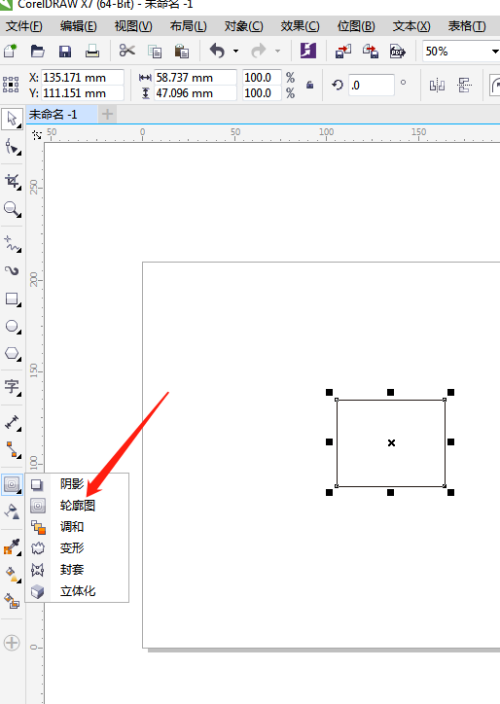Expand the Undo history dropdown arrow
The width and height of the screenshot is (500, 704).
click(236, 51)
